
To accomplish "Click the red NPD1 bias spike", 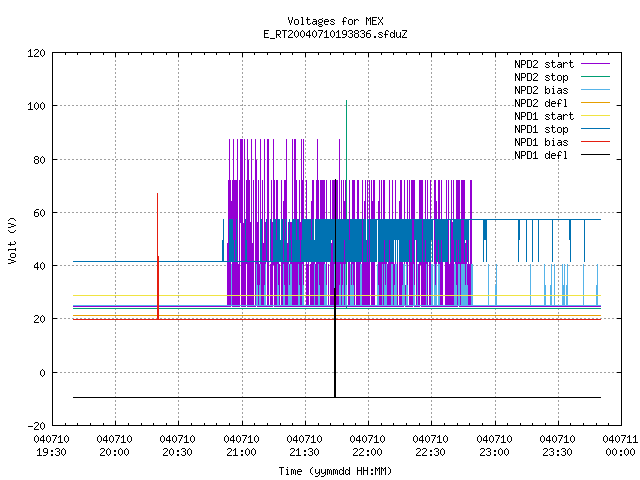I will click(158, 256).
